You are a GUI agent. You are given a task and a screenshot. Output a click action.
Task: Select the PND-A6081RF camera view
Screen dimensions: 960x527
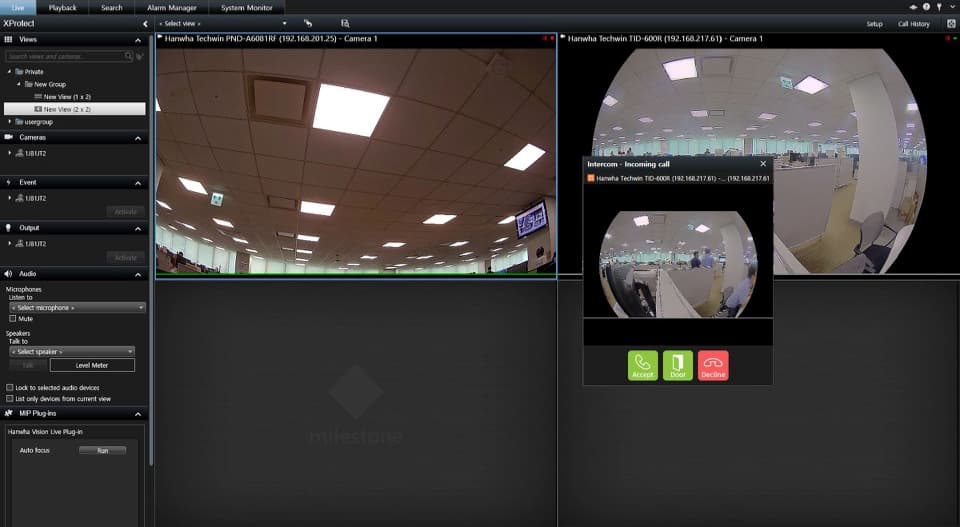pyautogui.click(x=356, y=156)
